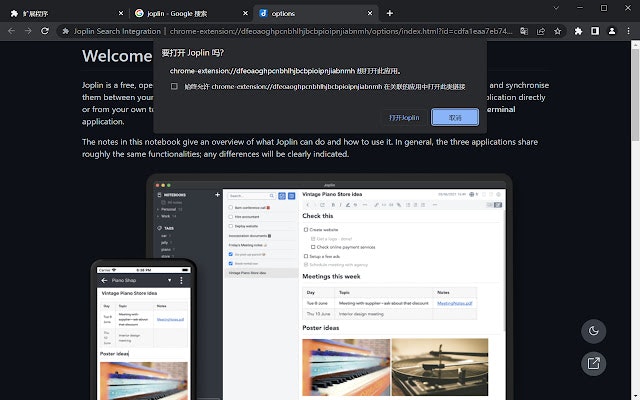The height and width of the screenshot is (400, 640).
Task: Open a new browser tab
Action: 390,13
